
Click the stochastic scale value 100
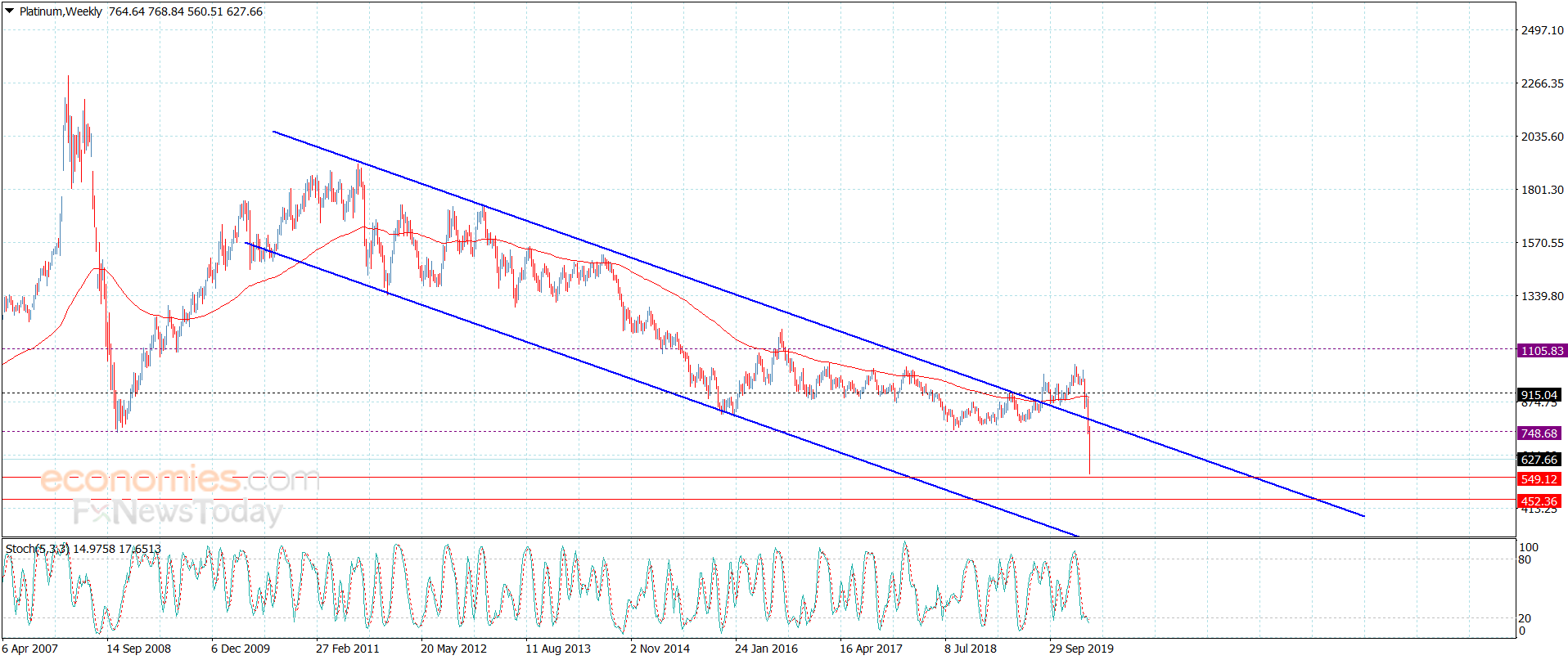pyautogui.click(x=1529, y=547)
